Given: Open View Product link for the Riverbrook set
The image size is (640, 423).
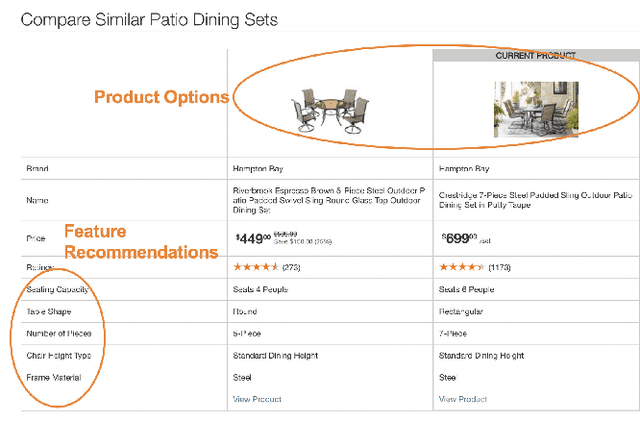Looking at the screenshot, I should click(256, 399).
